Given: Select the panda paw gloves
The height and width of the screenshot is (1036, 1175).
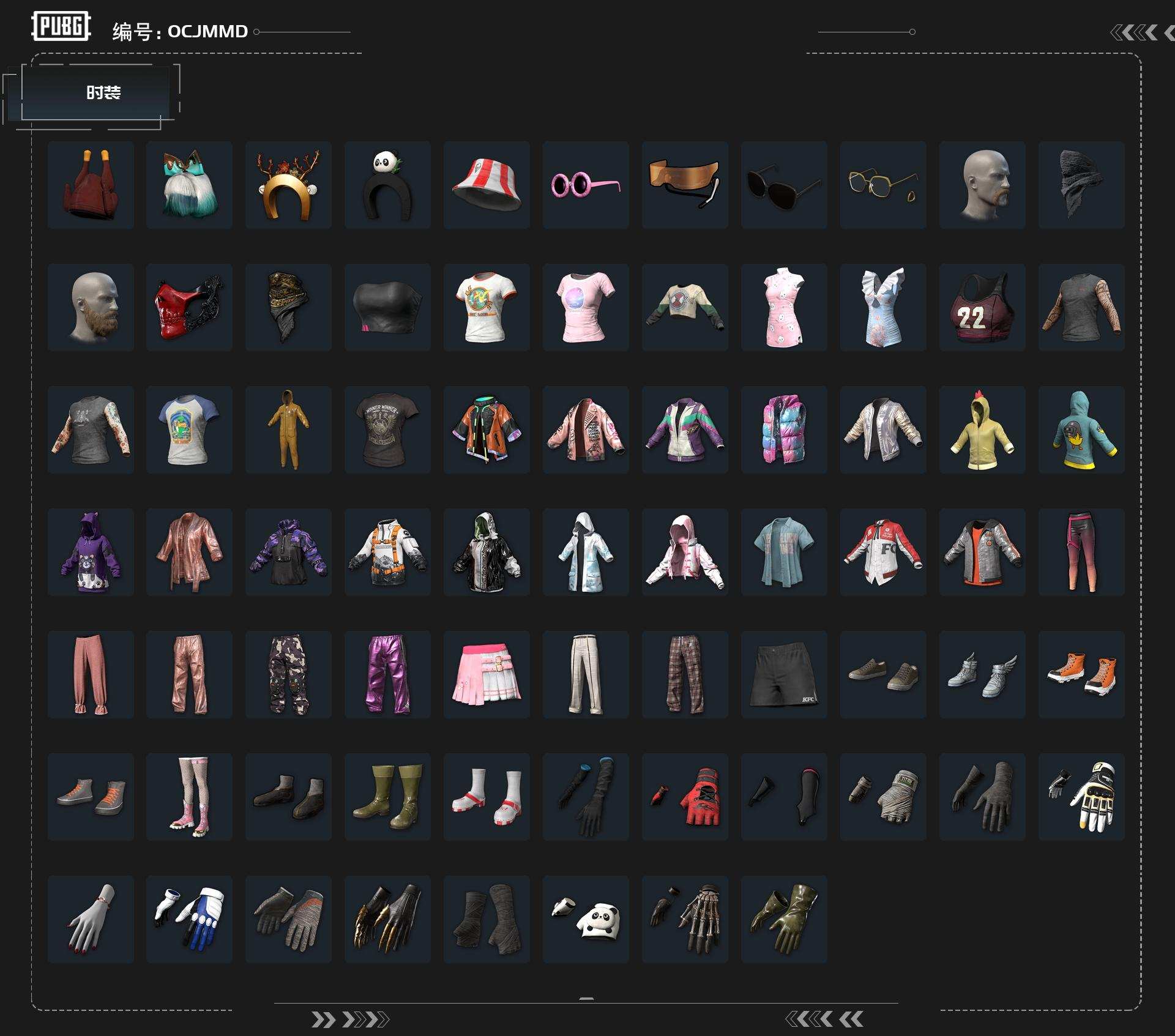Looking at the screenshot, I should pyautogui.click(x=586, y=919).
